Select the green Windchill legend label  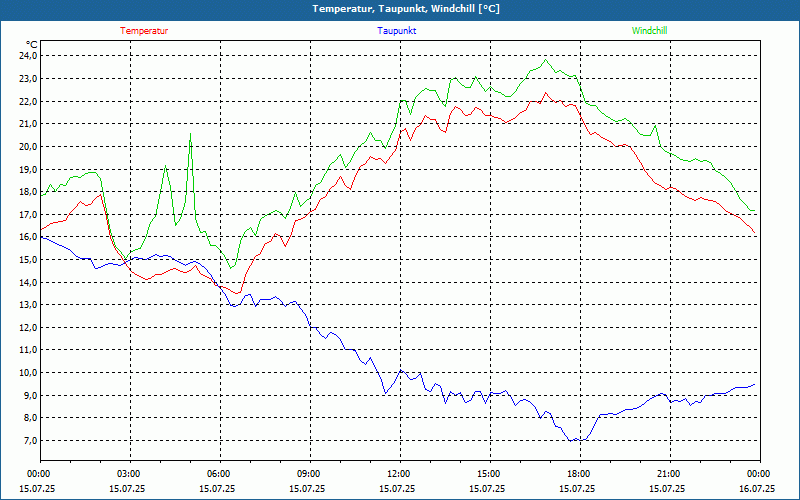(649, 31)
